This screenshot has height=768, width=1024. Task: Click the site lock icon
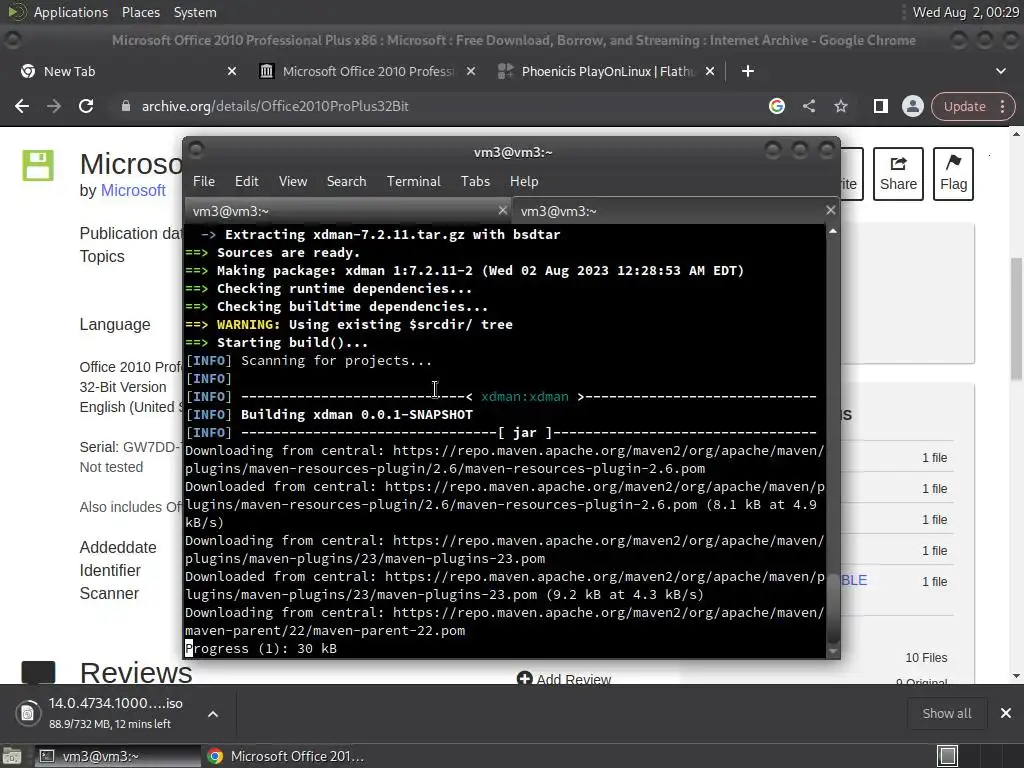pos(126,106)
